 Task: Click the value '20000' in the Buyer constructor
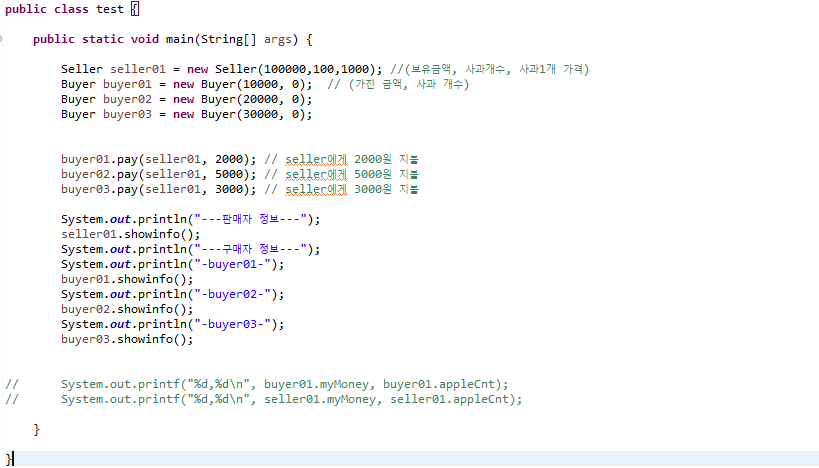(260, 99)
